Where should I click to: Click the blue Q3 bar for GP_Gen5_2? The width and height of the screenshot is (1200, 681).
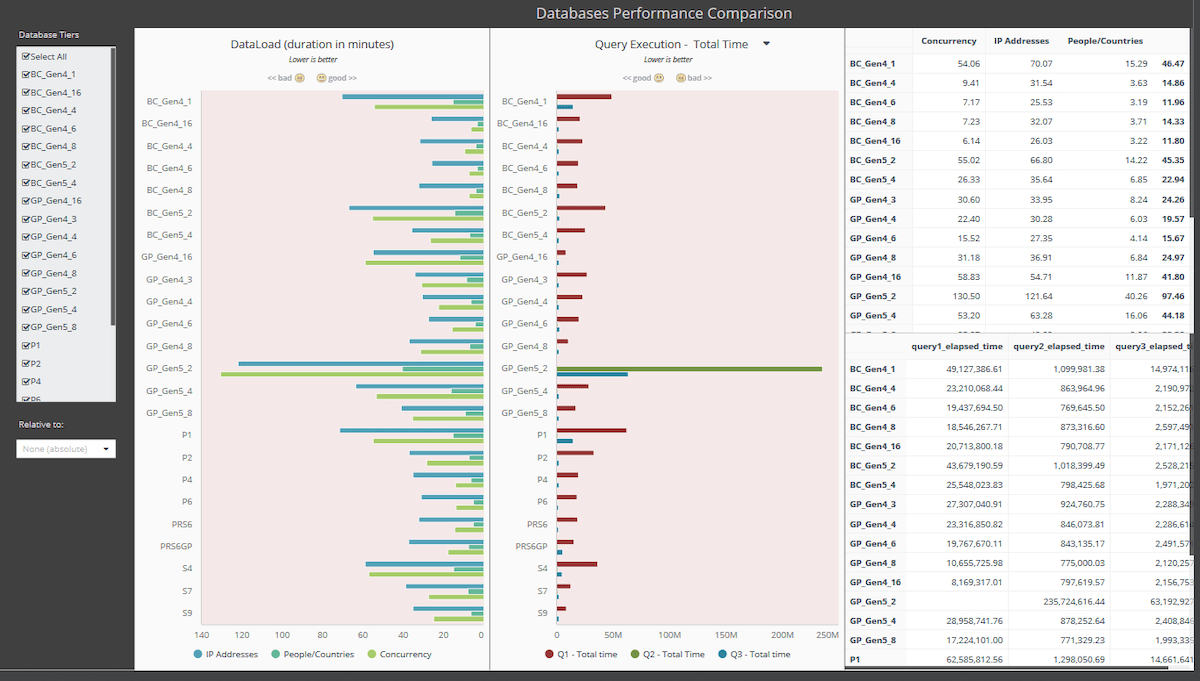coord(592,374)
